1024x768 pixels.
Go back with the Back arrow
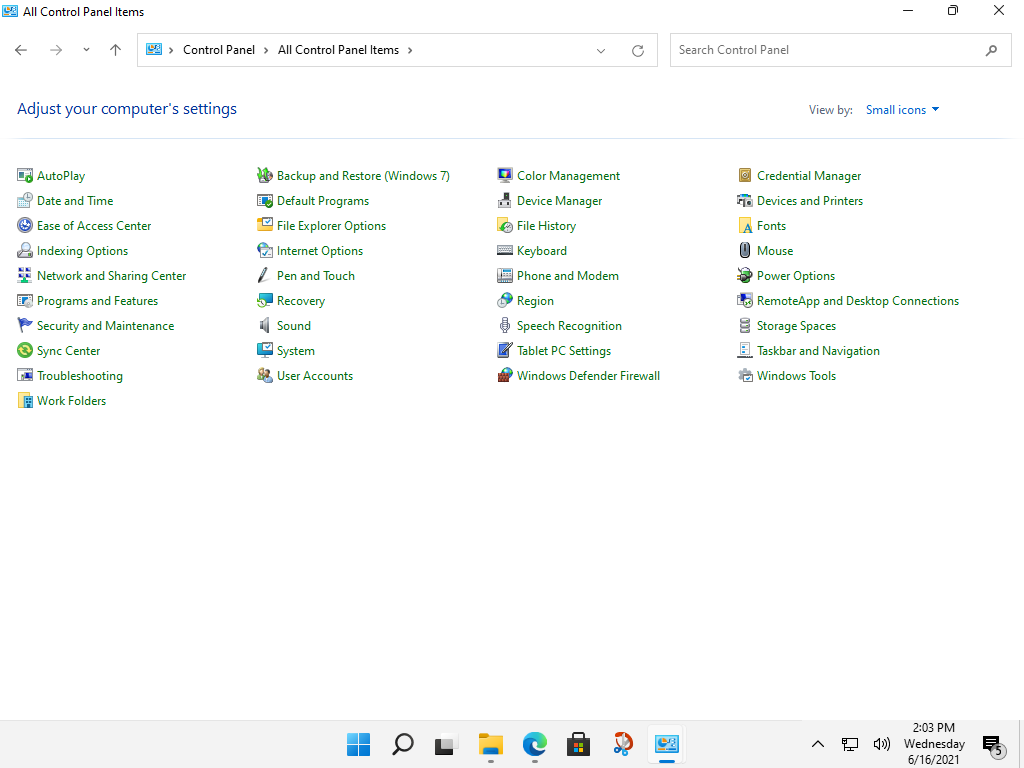tap(21, 50)
